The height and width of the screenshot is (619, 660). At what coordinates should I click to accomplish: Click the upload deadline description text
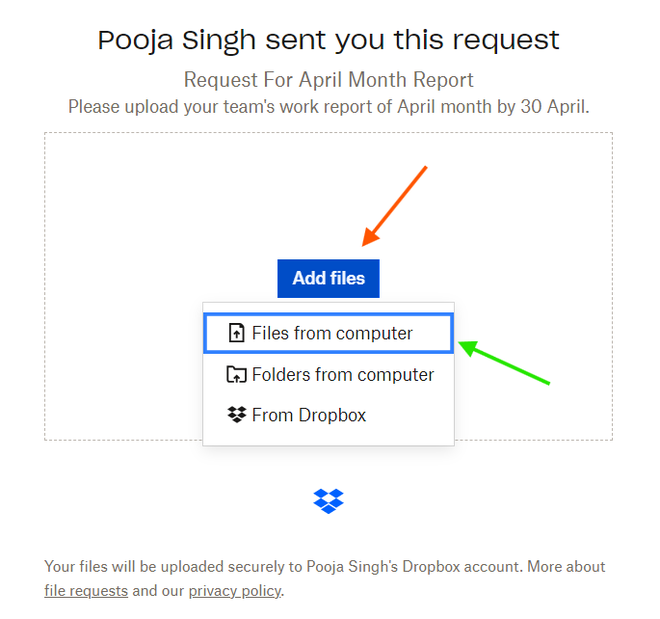[328, 106]
